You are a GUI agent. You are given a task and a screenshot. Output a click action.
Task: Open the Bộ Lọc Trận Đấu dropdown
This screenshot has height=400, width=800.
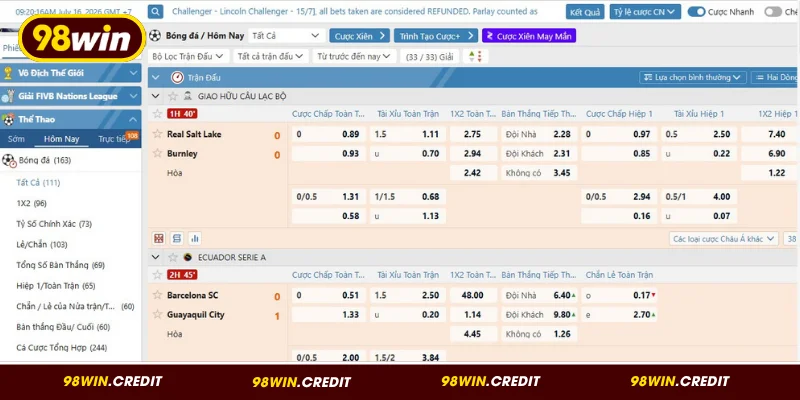(x=188, y=56)
